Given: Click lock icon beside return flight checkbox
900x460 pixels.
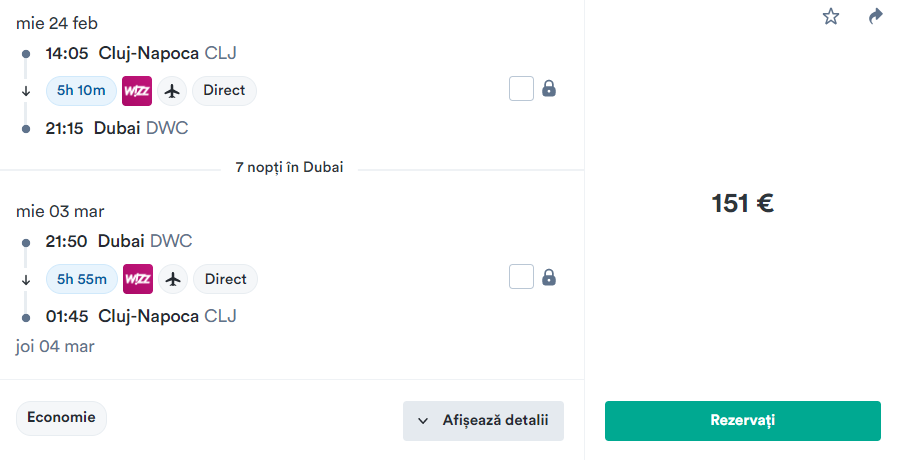Looking at the screenshot, I should (549, 277).
